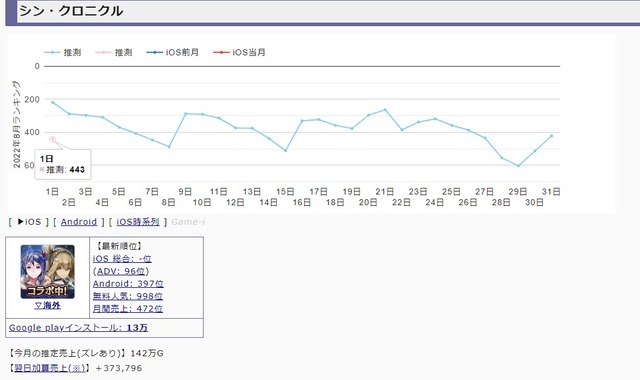Click the pink data point for 1日
The image size is (640, 380).
[x=52, y=140]
